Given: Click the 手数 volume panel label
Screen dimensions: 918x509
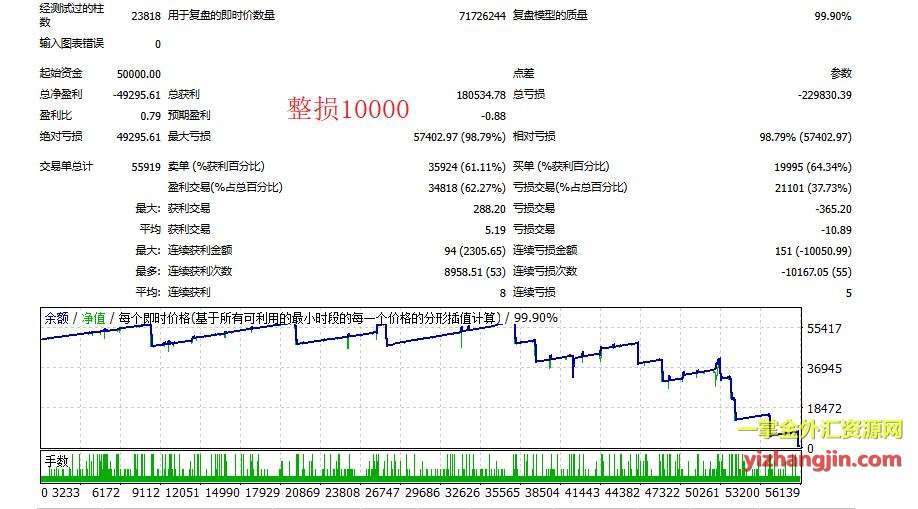Looking at the screenshot, I should (56, 461).
